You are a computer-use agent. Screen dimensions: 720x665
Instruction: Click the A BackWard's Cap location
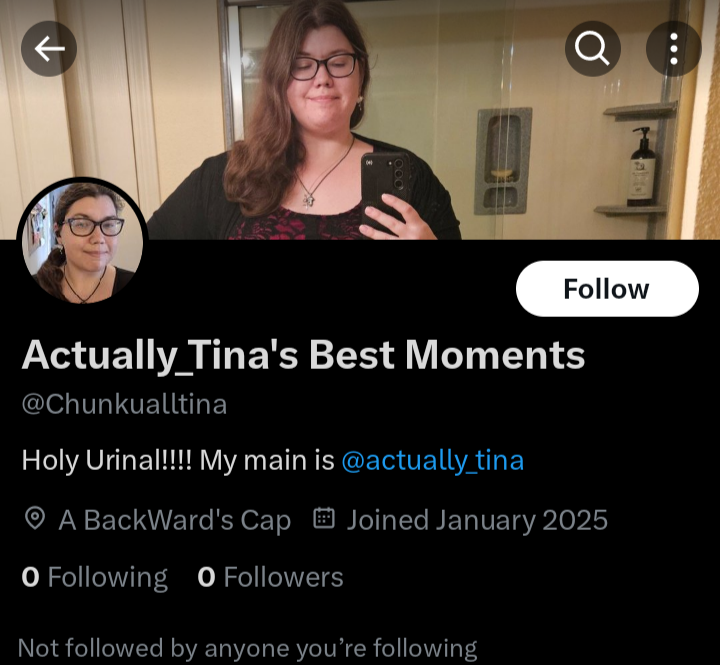coord(174,520)
